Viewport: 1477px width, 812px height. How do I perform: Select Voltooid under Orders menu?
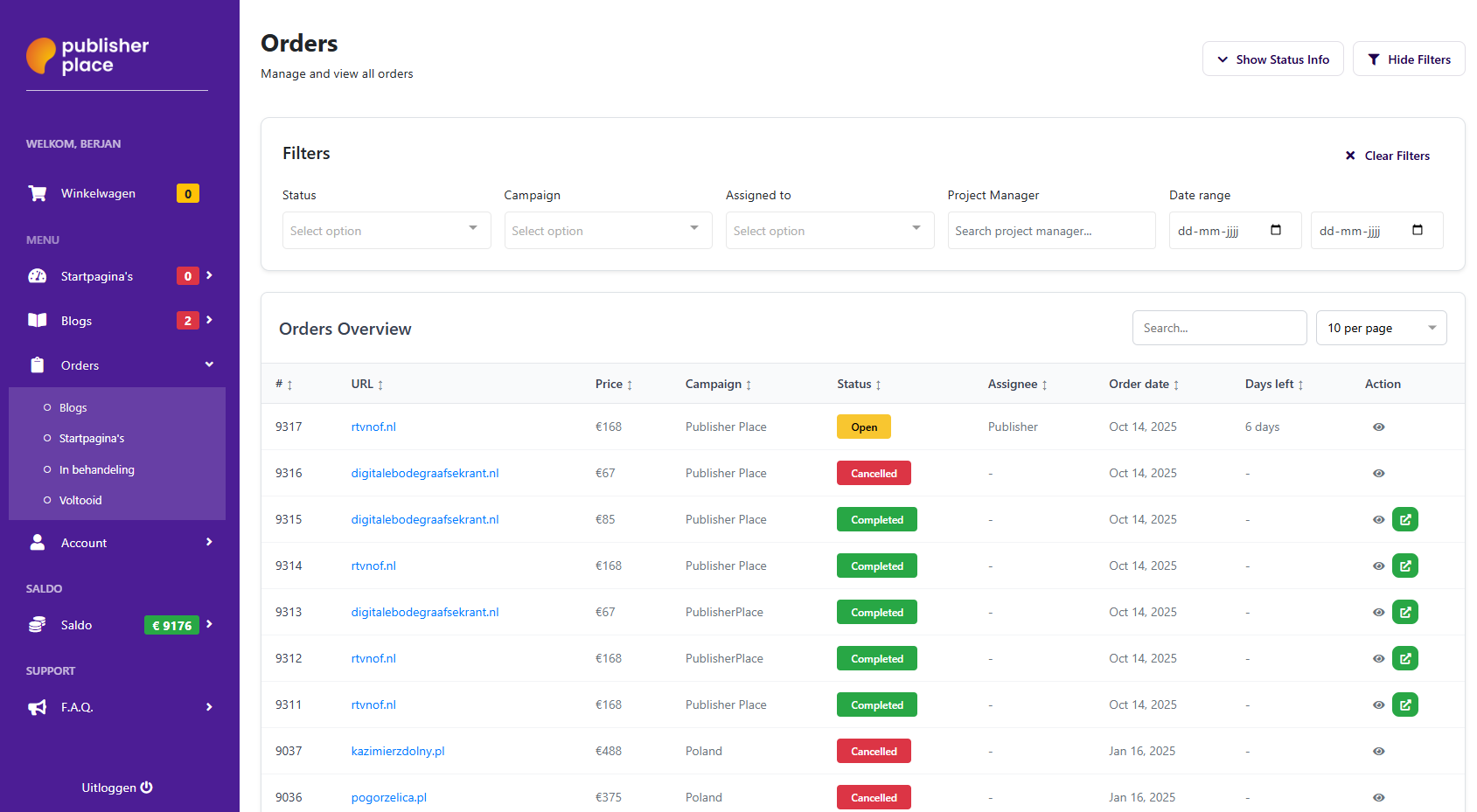(80, 501)
